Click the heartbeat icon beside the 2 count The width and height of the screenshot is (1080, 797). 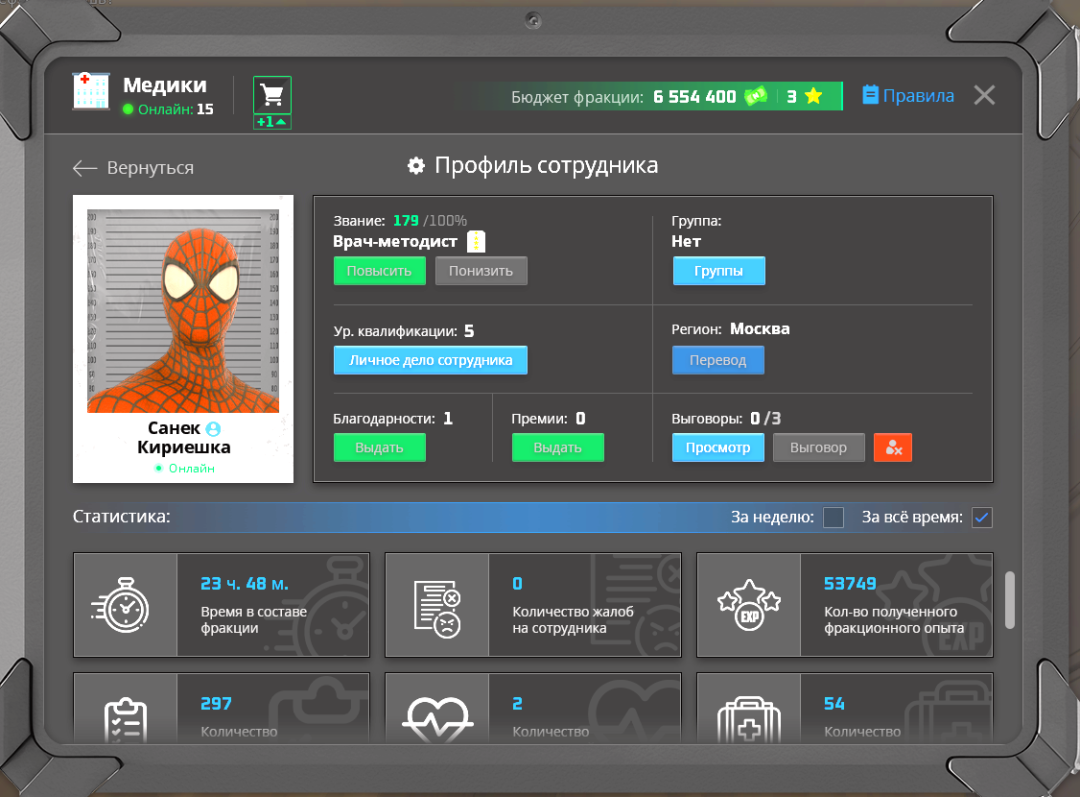[x=437, y=720]
